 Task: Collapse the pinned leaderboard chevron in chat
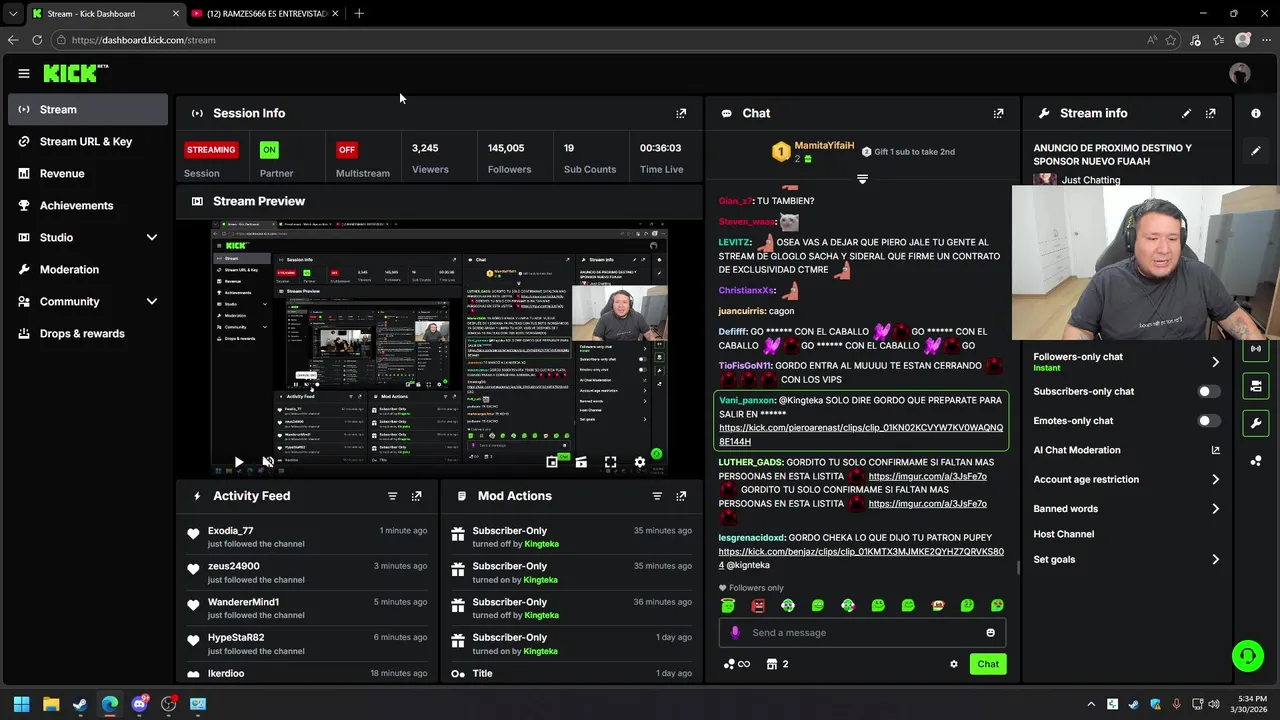coord(862,179)
